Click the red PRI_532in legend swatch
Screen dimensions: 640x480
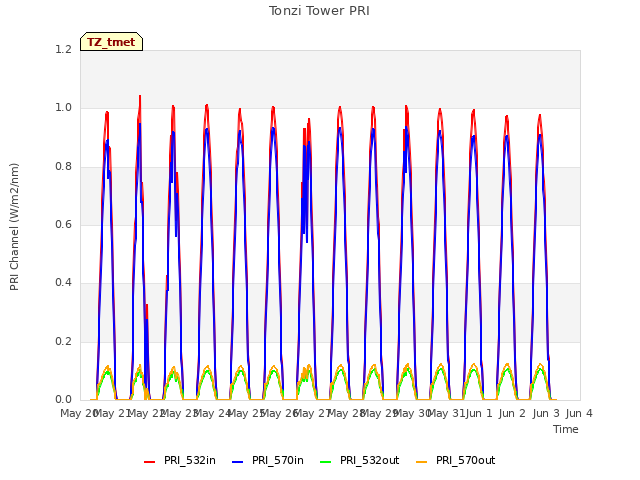point(149,462)
